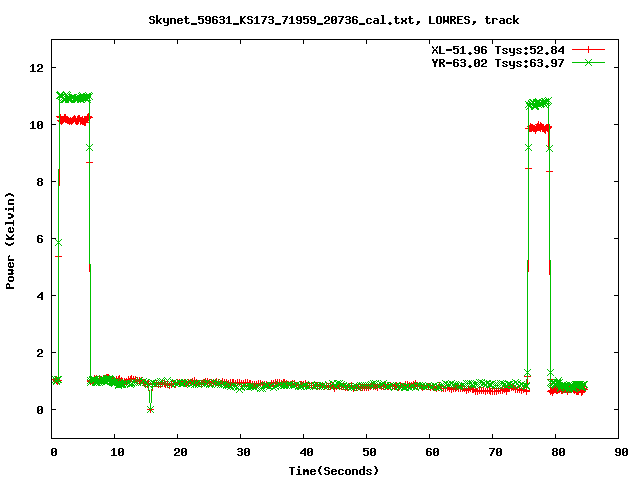640x480 pixels.
Task: Click the Power (Kelvin) y-axis label
Action: click(10, 241)
